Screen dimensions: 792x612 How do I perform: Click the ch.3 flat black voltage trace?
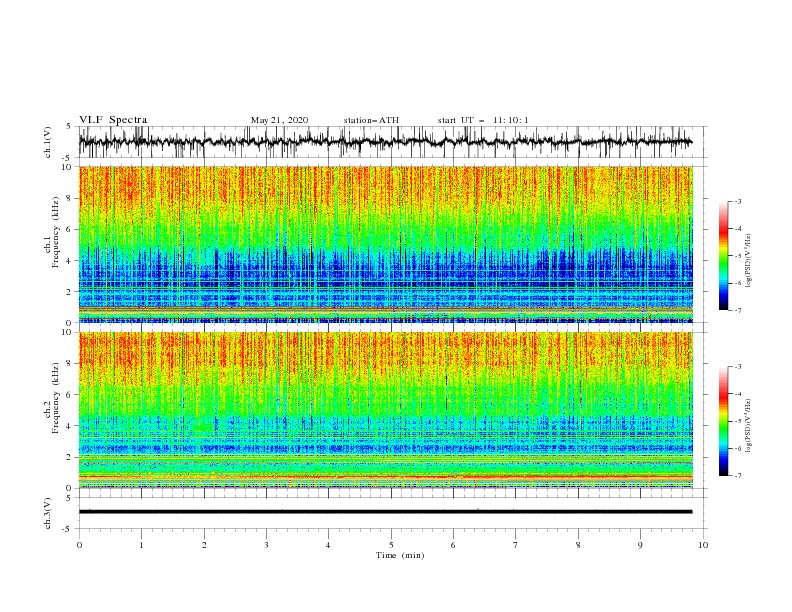(x=385, y=512)
